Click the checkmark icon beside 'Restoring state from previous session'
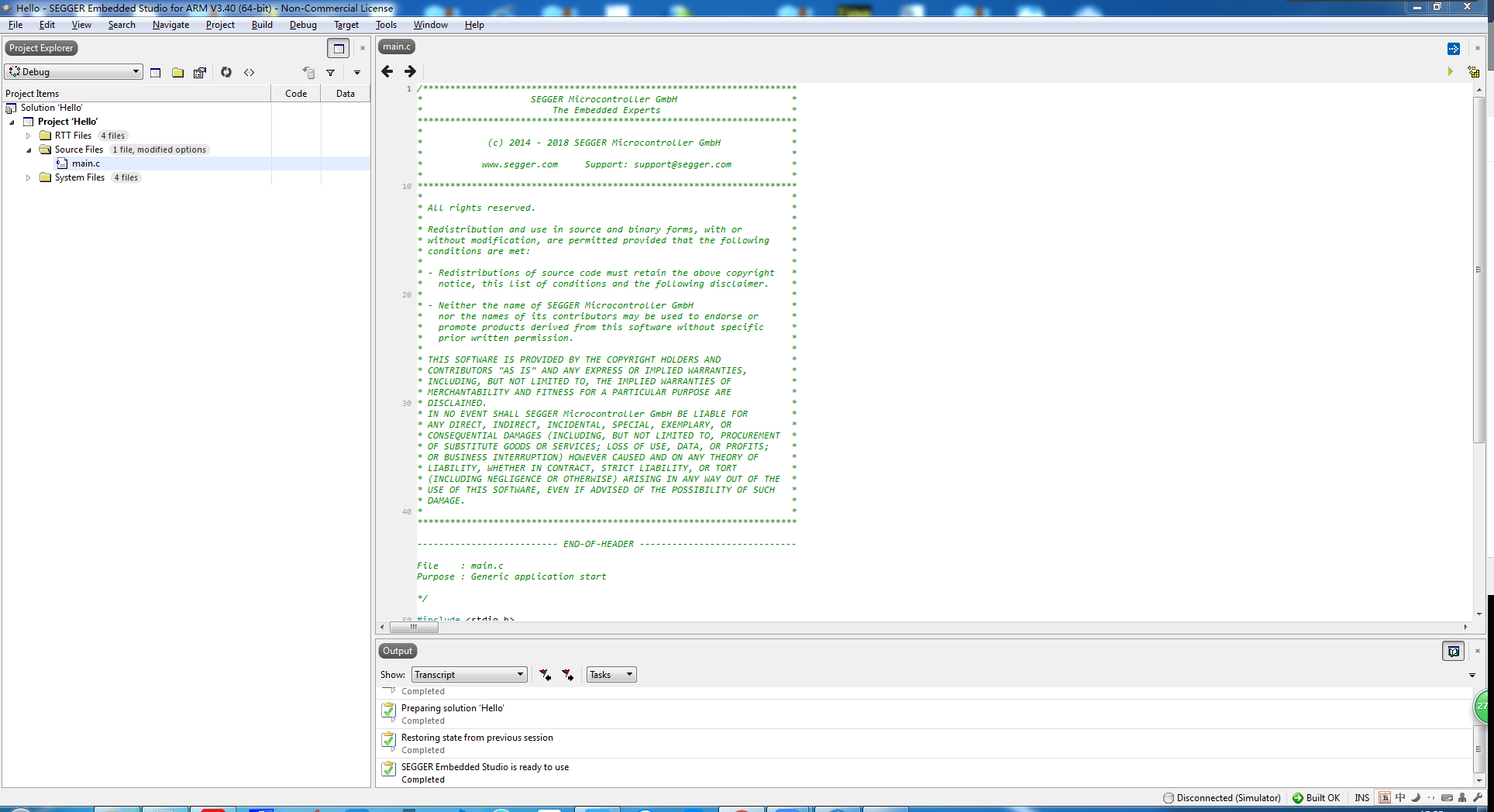The image size is (1494, 812). click(388, 739)
